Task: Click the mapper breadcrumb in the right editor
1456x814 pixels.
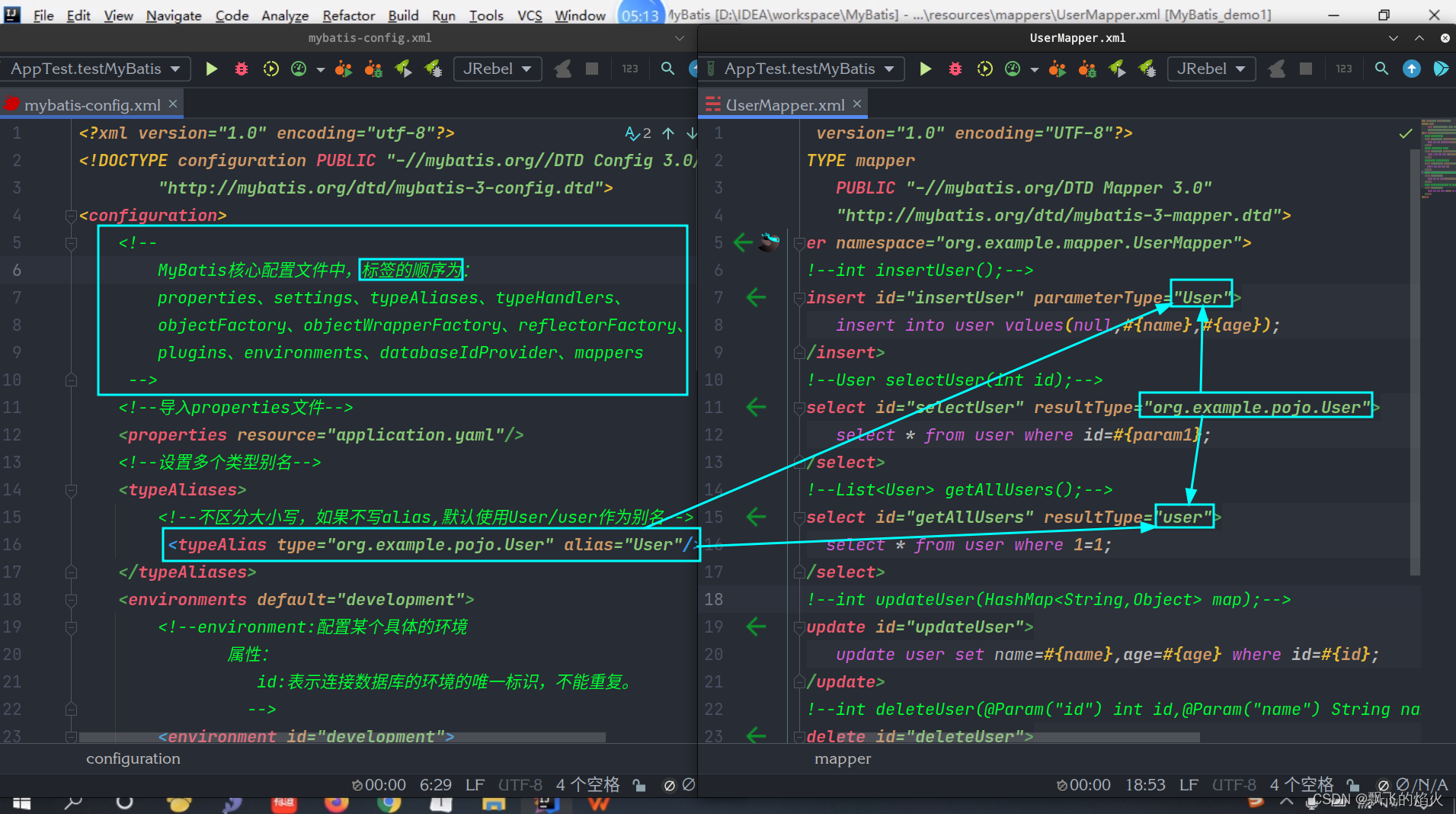Action: coord(843,759)
